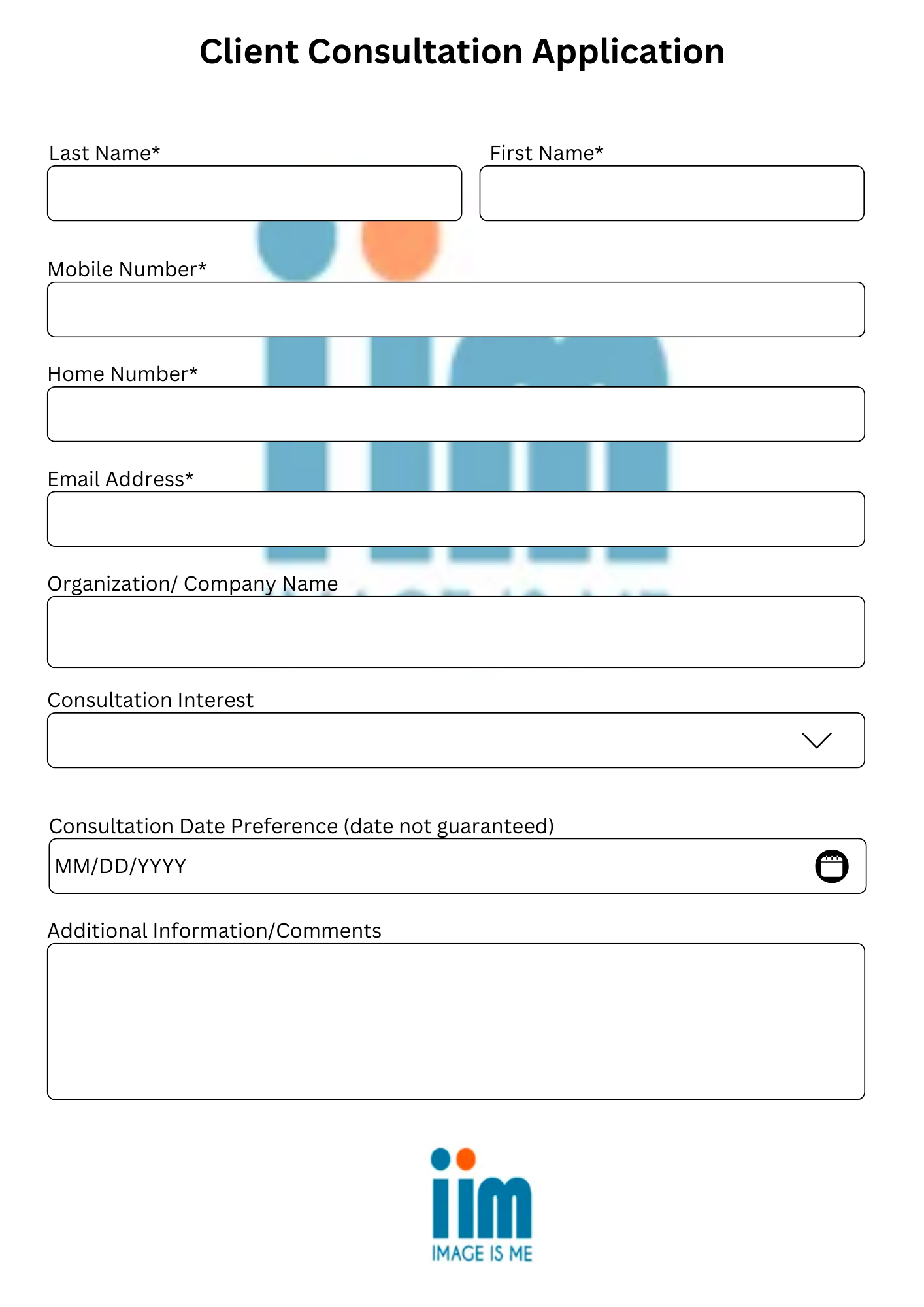This screenshot has height=1307, width=924.
Task: Select the Home Number text box
Action: click(x=456, y=414)
